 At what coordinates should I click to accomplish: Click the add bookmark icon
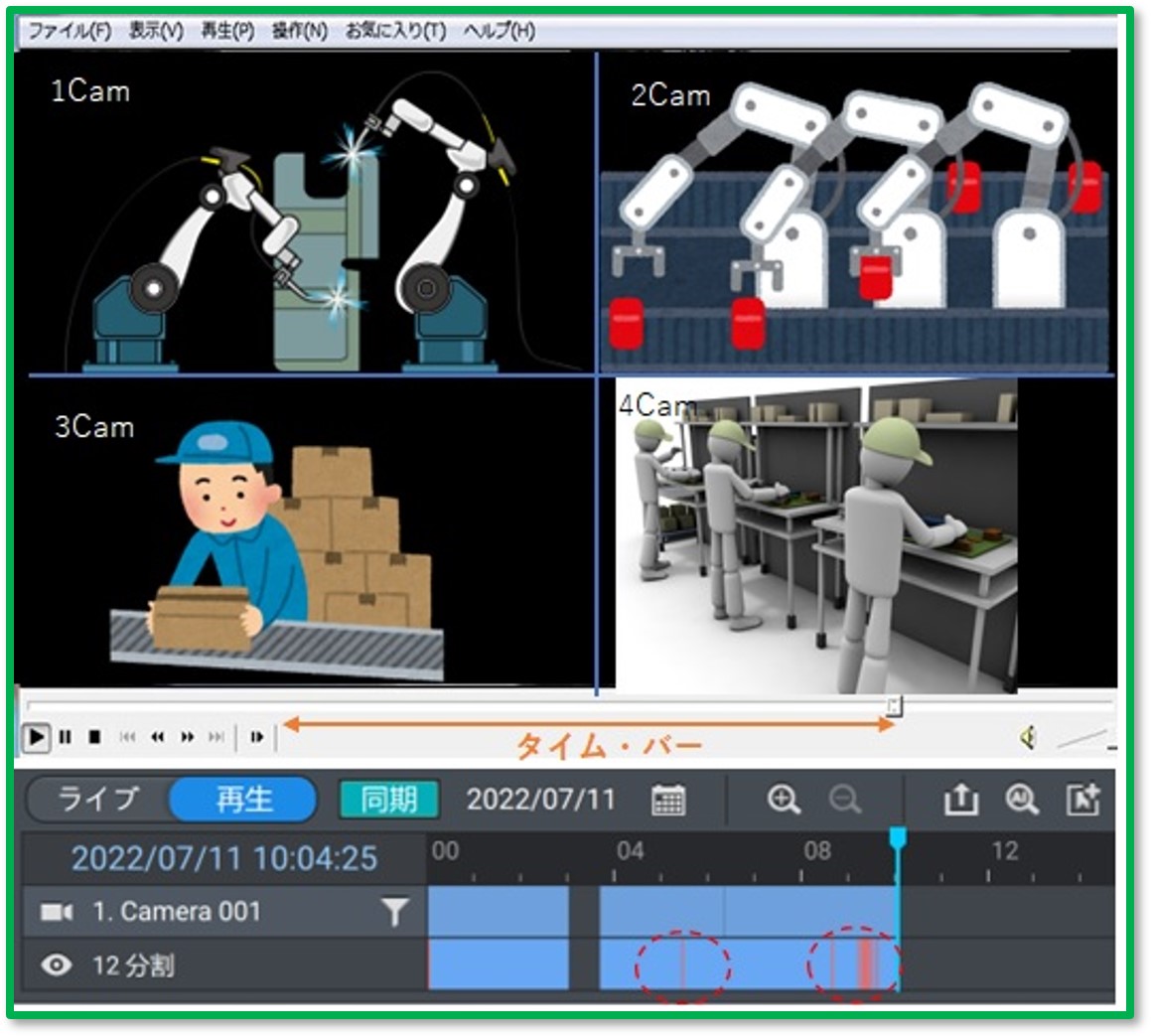pyautogui.click(x=1082, y=800)
